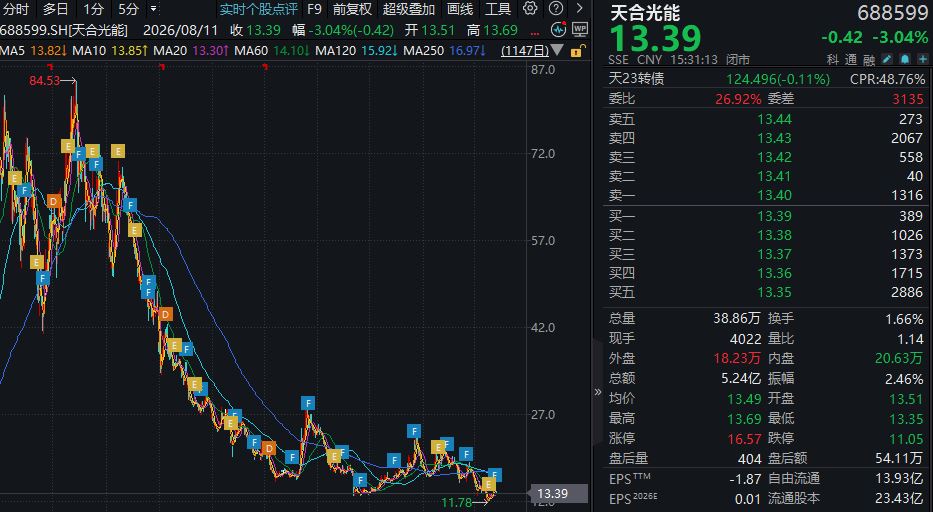933x512 pixels.
Task: Click the 融 tag badge
Action: (869, 60)
